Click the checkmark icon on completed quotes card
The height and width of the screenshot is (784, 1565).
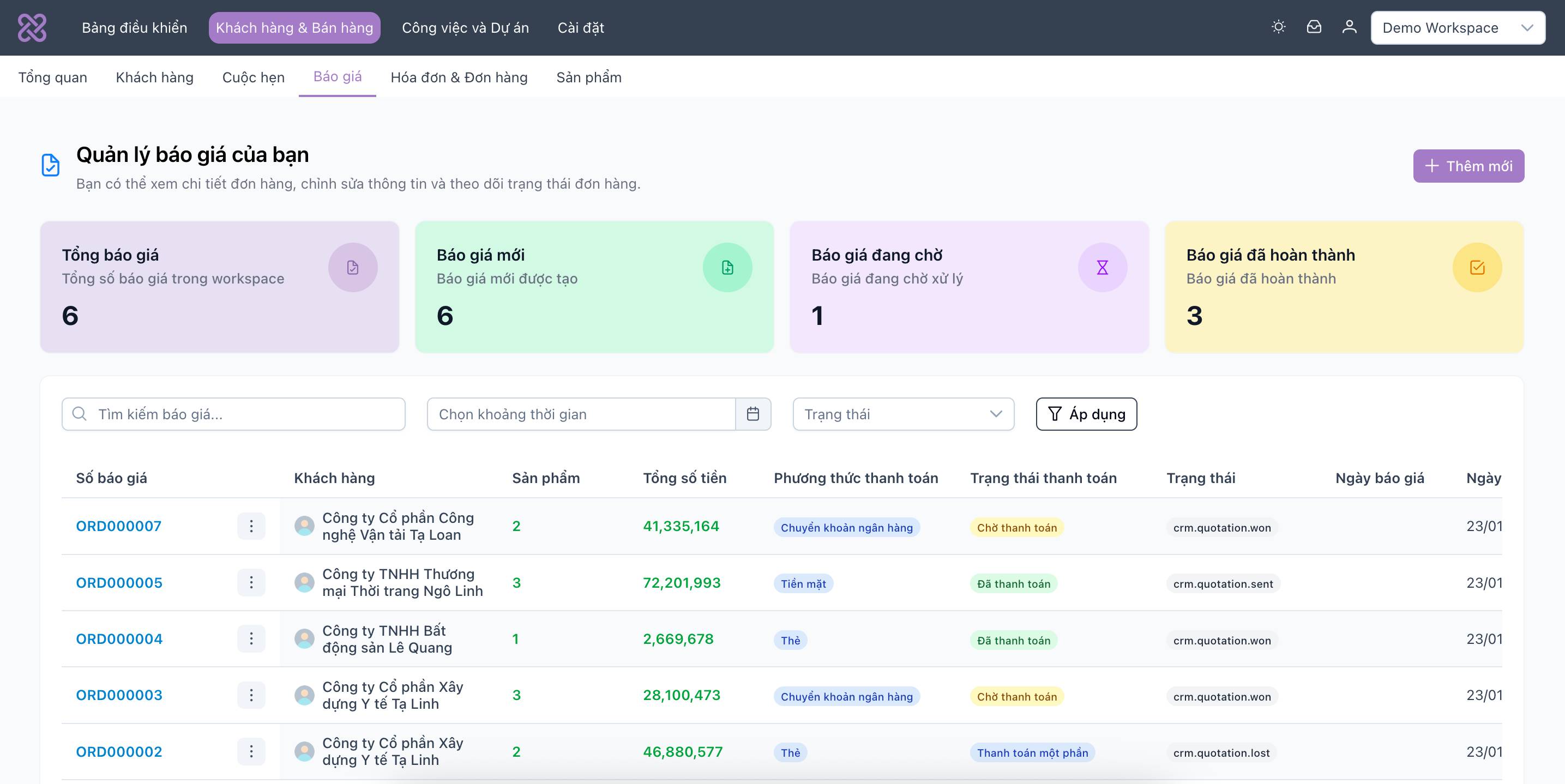pos(1477,267)
